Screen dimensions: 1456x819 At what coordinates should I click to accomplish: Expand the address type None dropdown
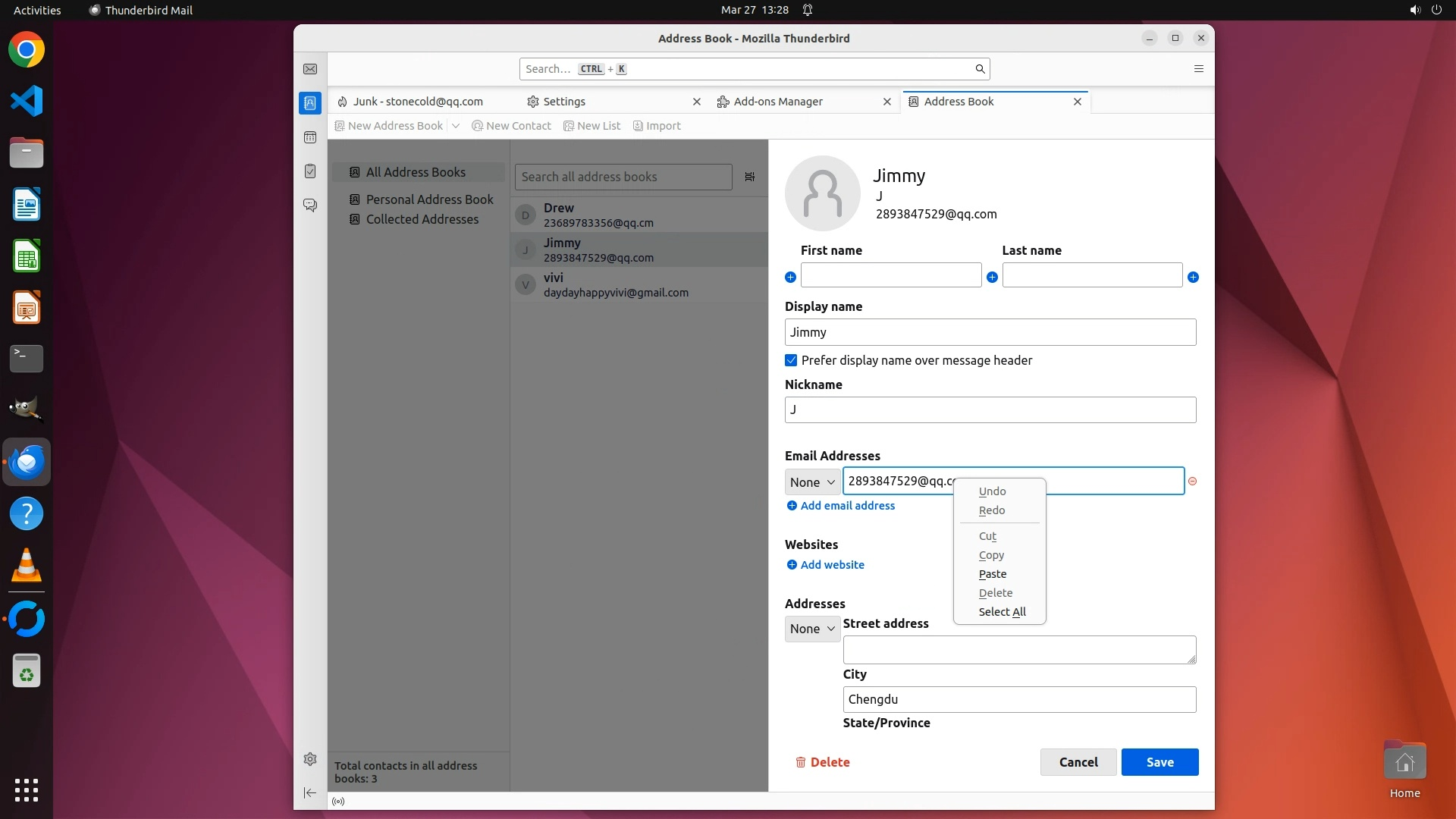(x=812, y=629)
